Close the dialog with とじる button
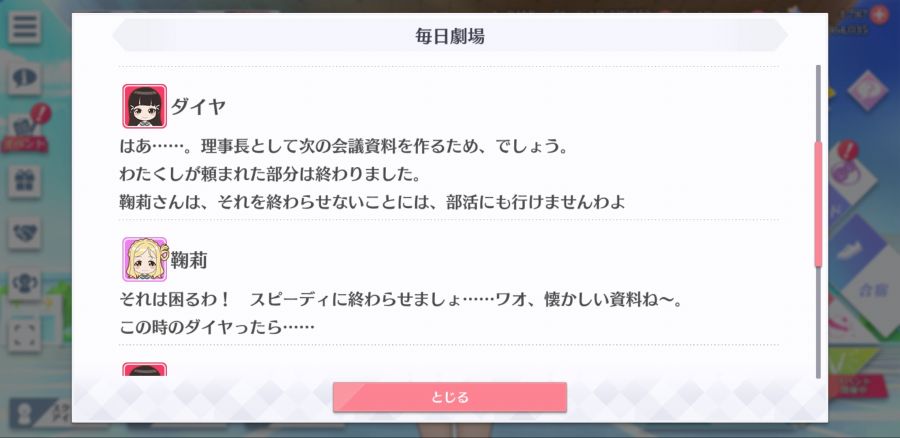The width and height of the screenshot is (900, 438). [x=449, y=397]
